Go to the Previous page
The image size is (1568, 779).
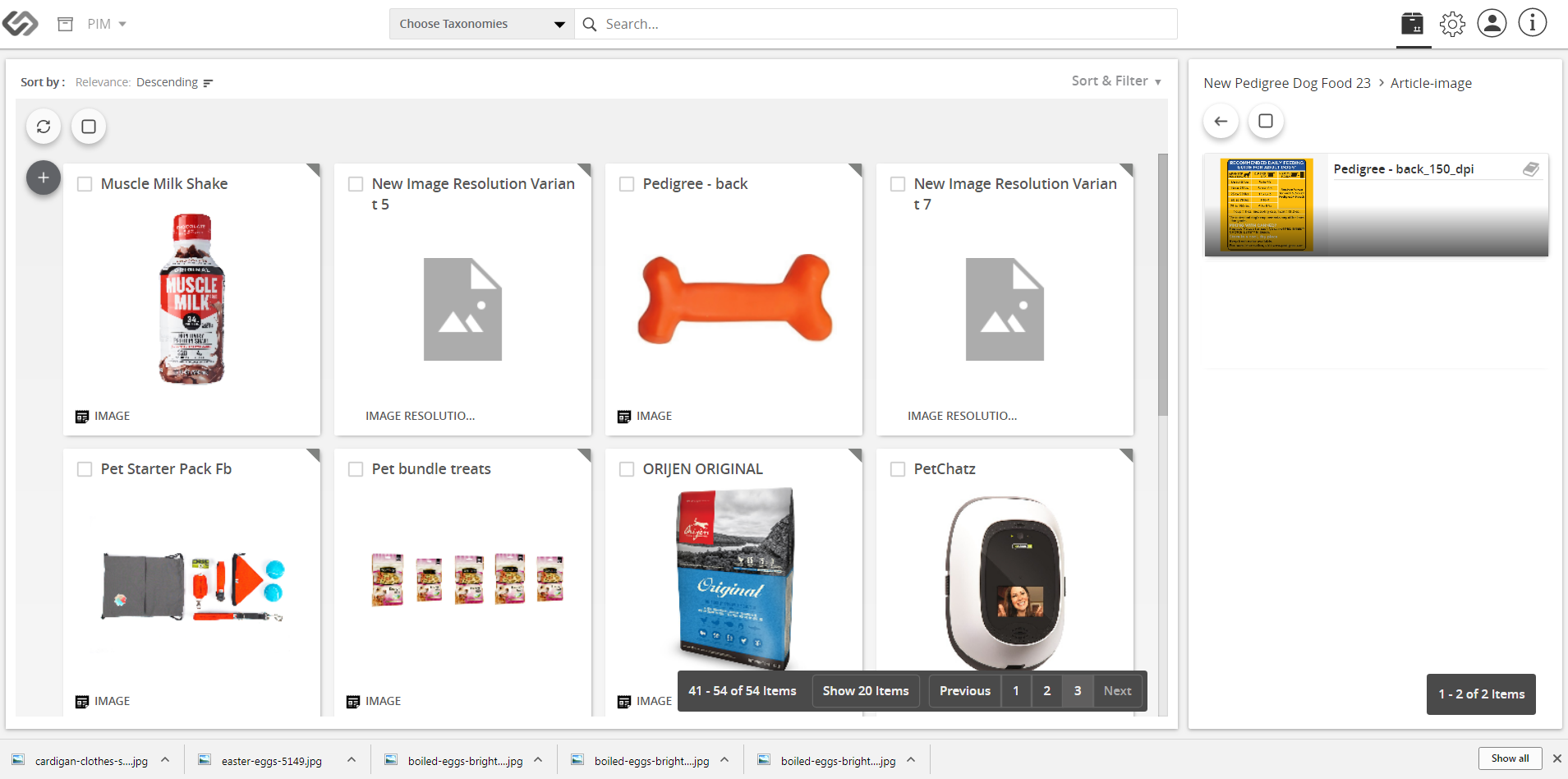point(965,691)
